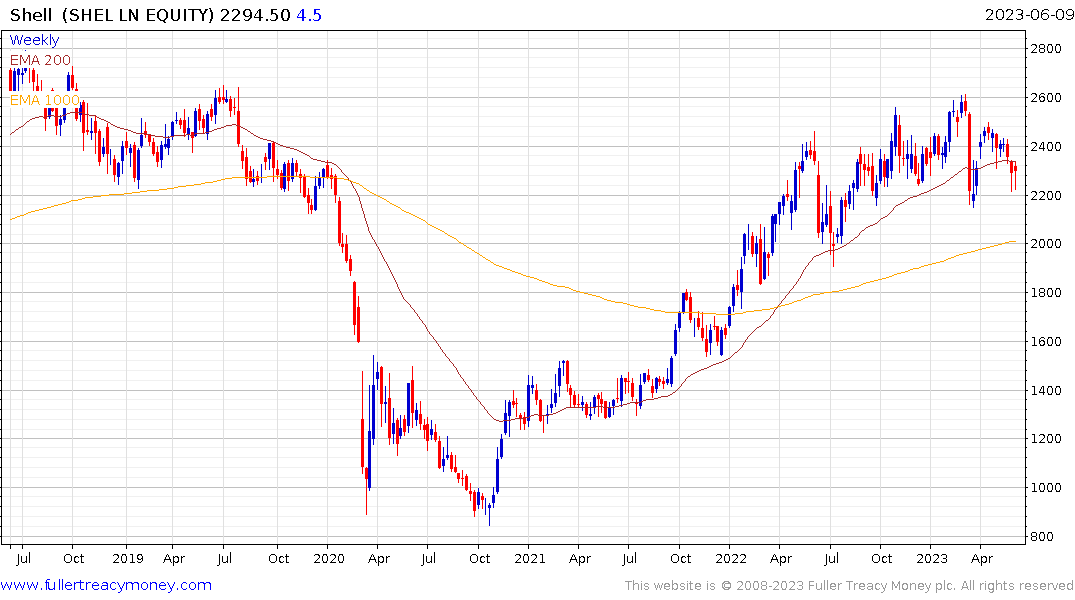Click the 1800 price axis label
The height and width of the screenshot is (600, 1075).
coord(1046,293)
